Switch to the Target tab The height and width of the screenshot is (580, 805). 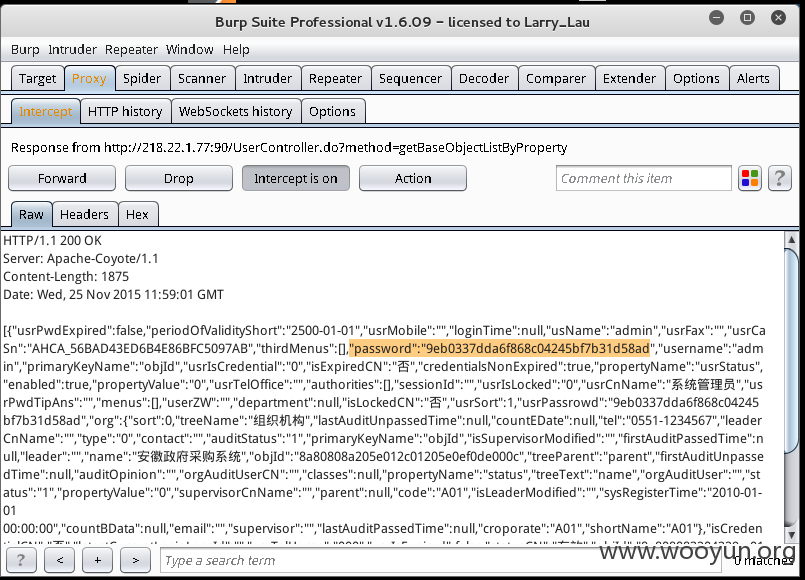tap(37, 79)
